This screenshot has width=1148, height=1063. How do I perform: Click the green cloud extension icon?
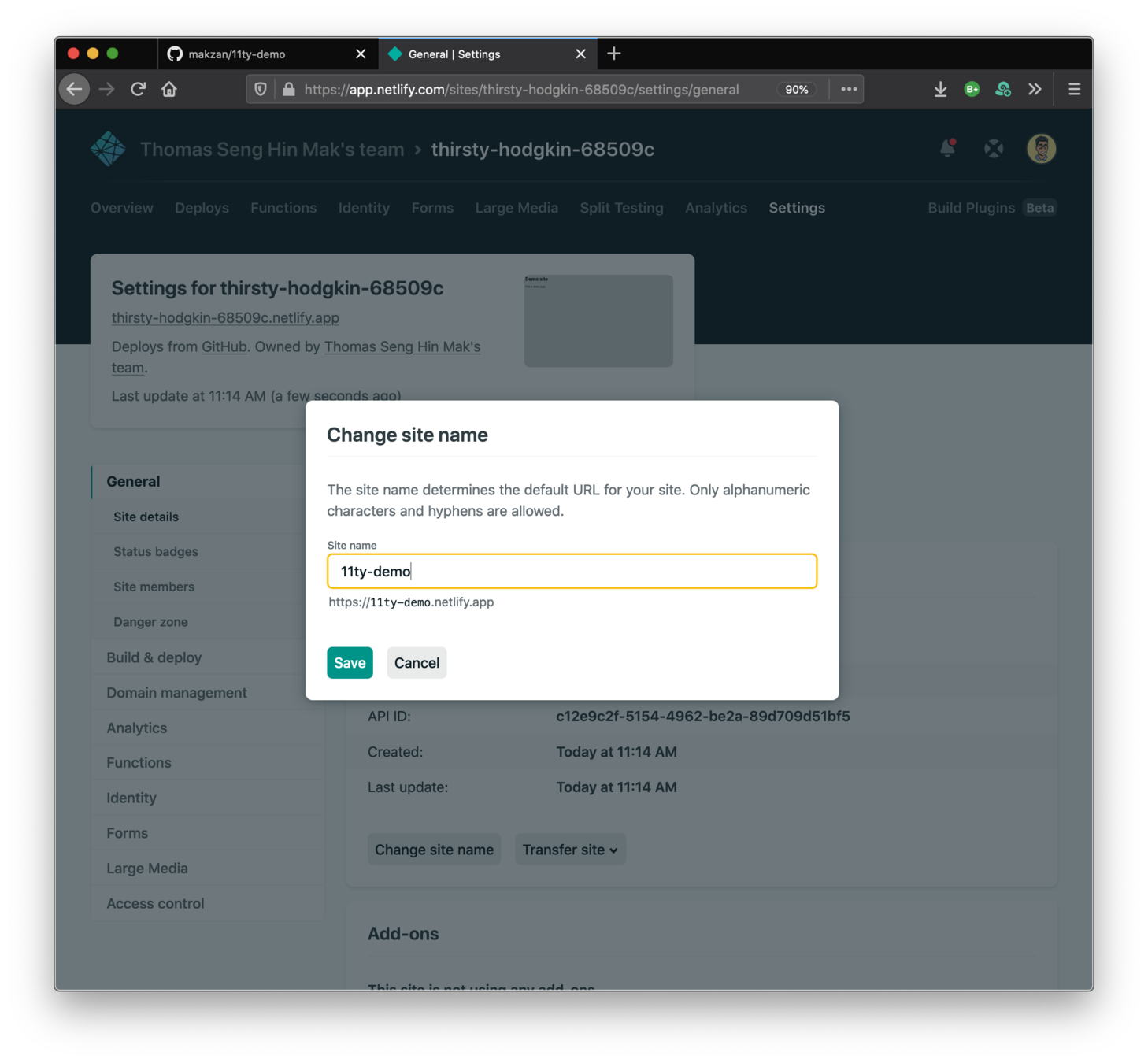tap(1003, 89)
